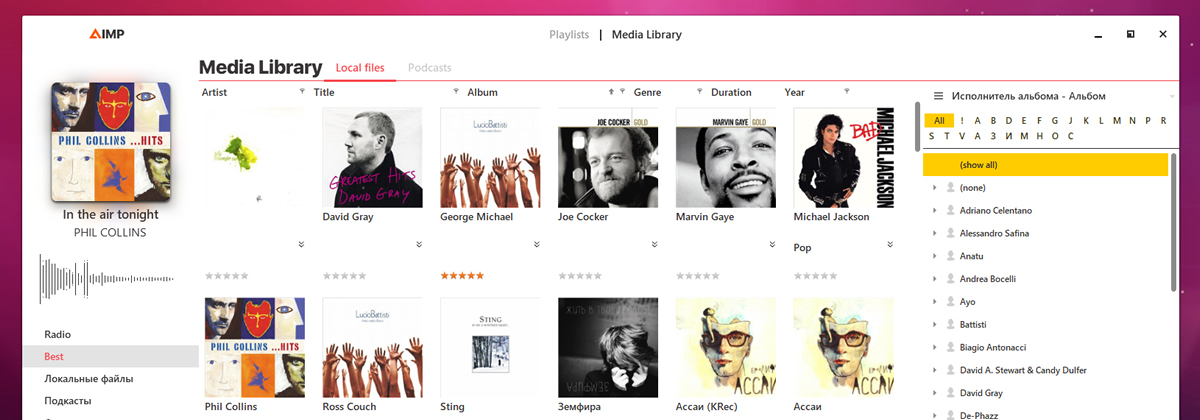The width and height of the screenshot is (1200, 420).
Task: Switch to the Playlists tab
Action: tap(569, 34)
